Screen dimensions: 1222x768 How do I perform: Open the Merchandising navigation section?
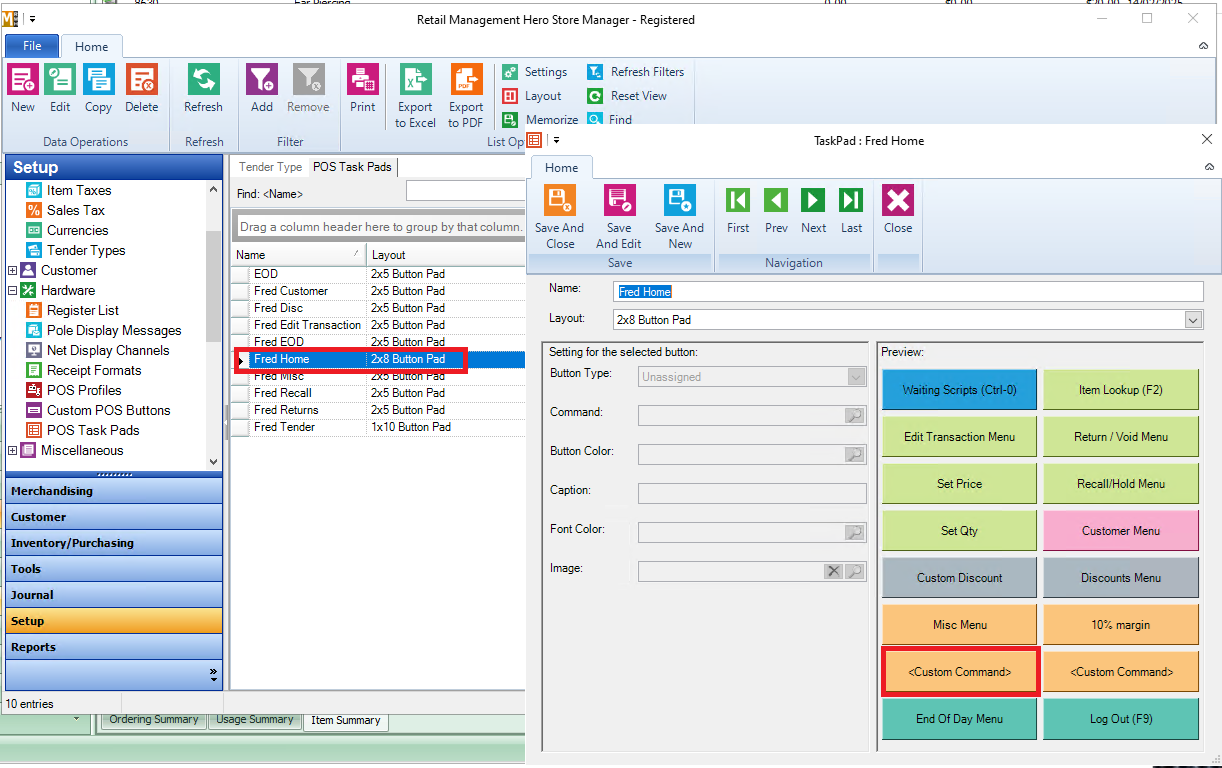pyautogui.click(x=114, y=491)
